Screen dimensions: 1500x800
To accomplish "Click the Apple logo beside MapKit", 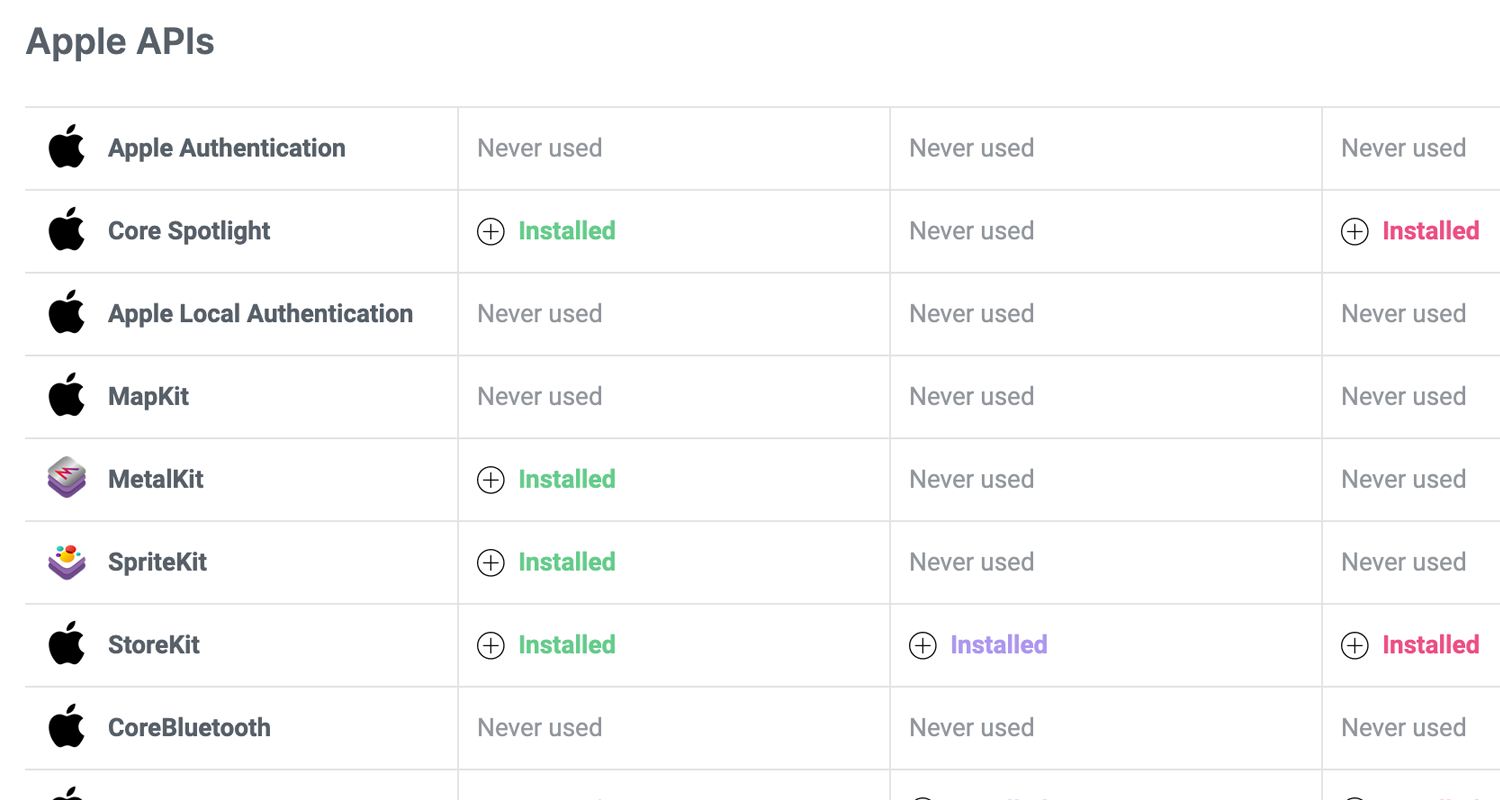I will pos(67,397).
